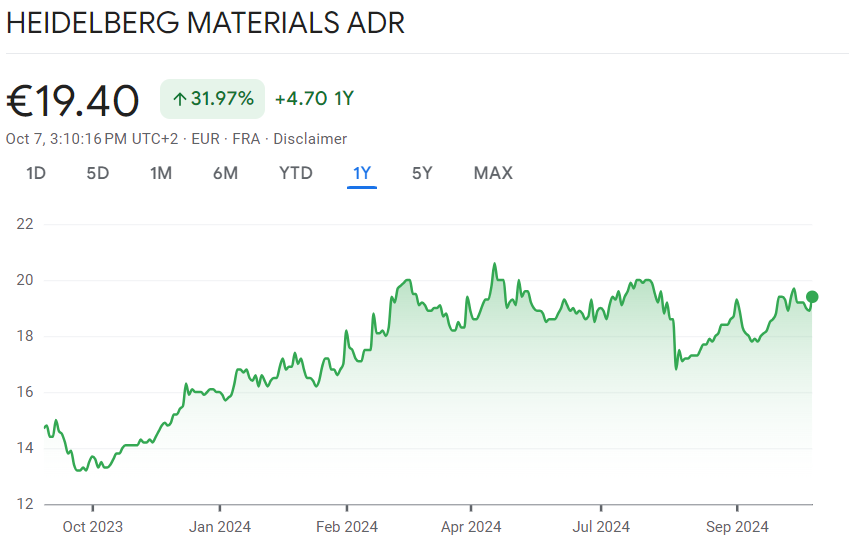Viewport: 849px width, 548px height.
Task: Click the 22 y-axis label
Action: click(x=25, y=224)
